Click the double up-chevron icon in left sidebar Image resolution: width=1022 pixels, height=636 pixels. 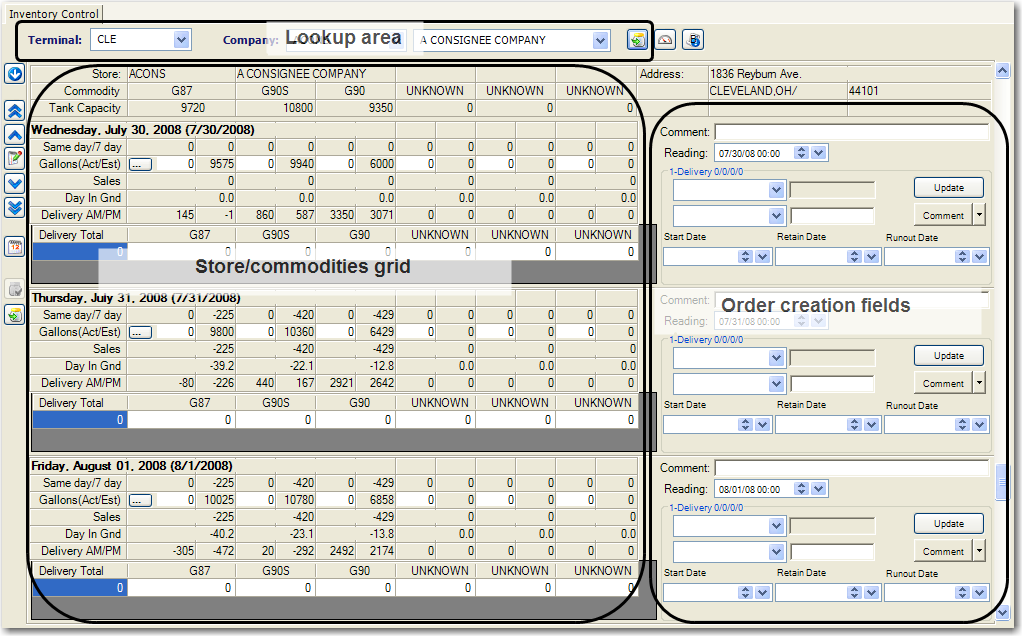[15, 111]
